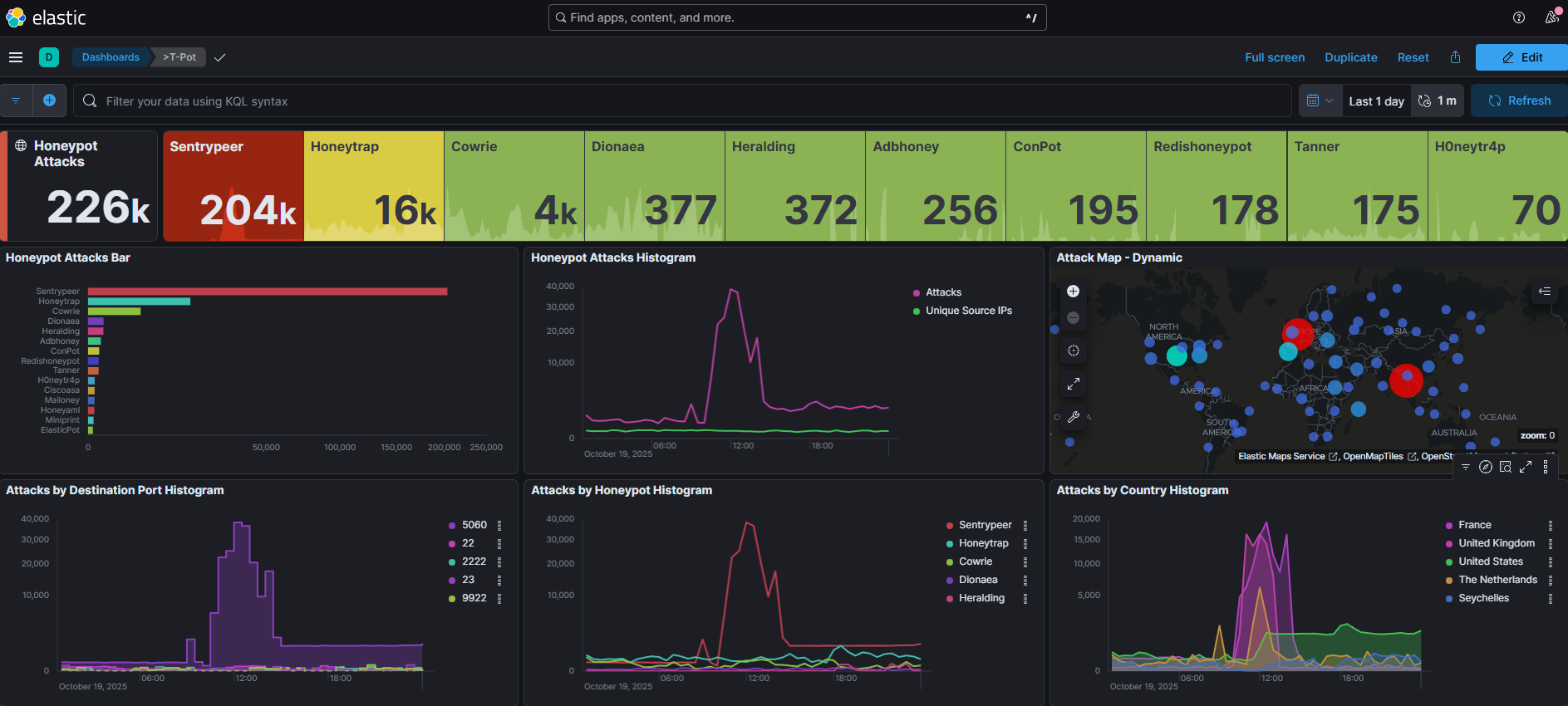Add a filter with the plus icon

pos(49,101)
